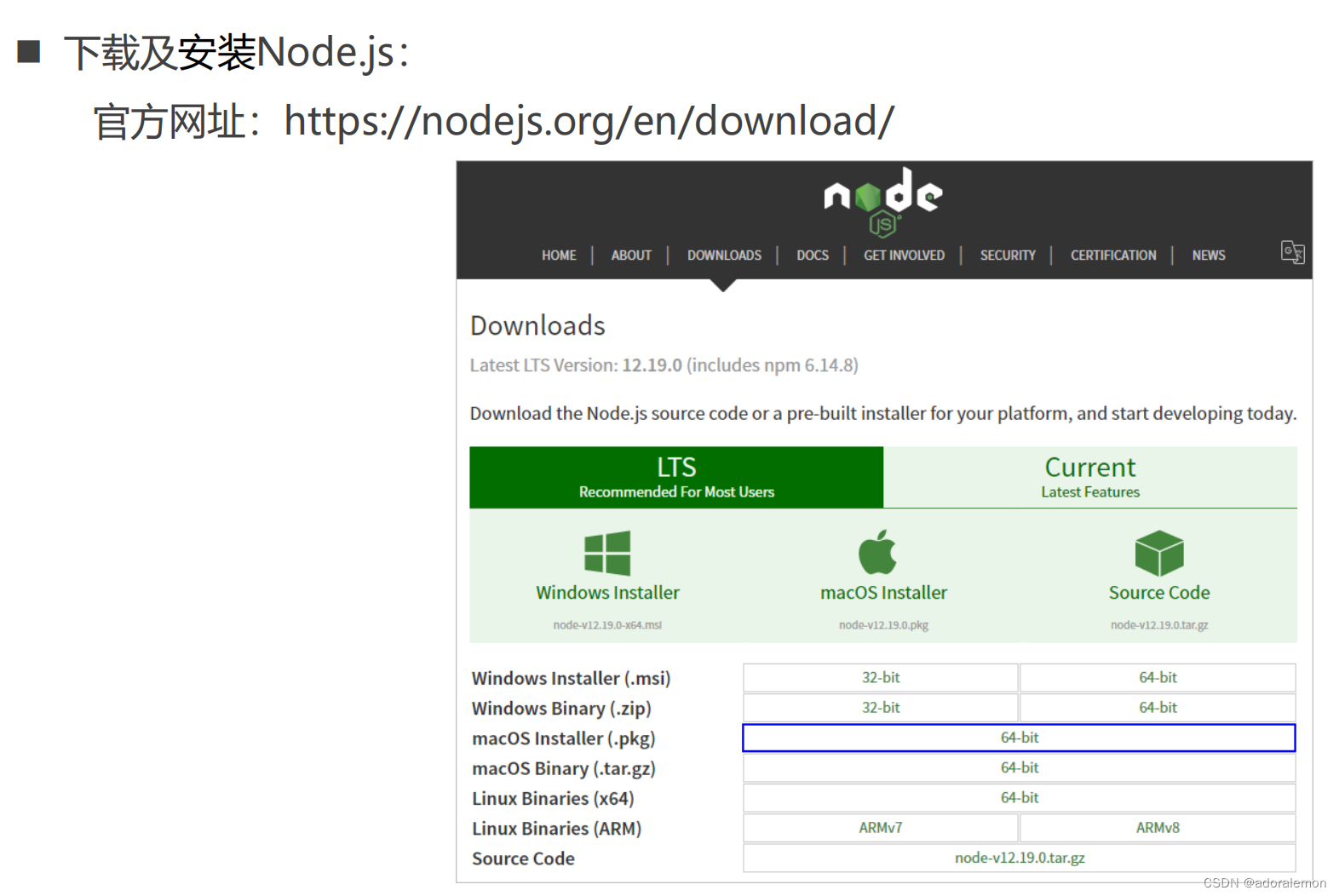Click the macOS Binary (.tar.gz) row label
Image resolution: width=1339 pixels, height=896 pixels.
coord(564,769)
